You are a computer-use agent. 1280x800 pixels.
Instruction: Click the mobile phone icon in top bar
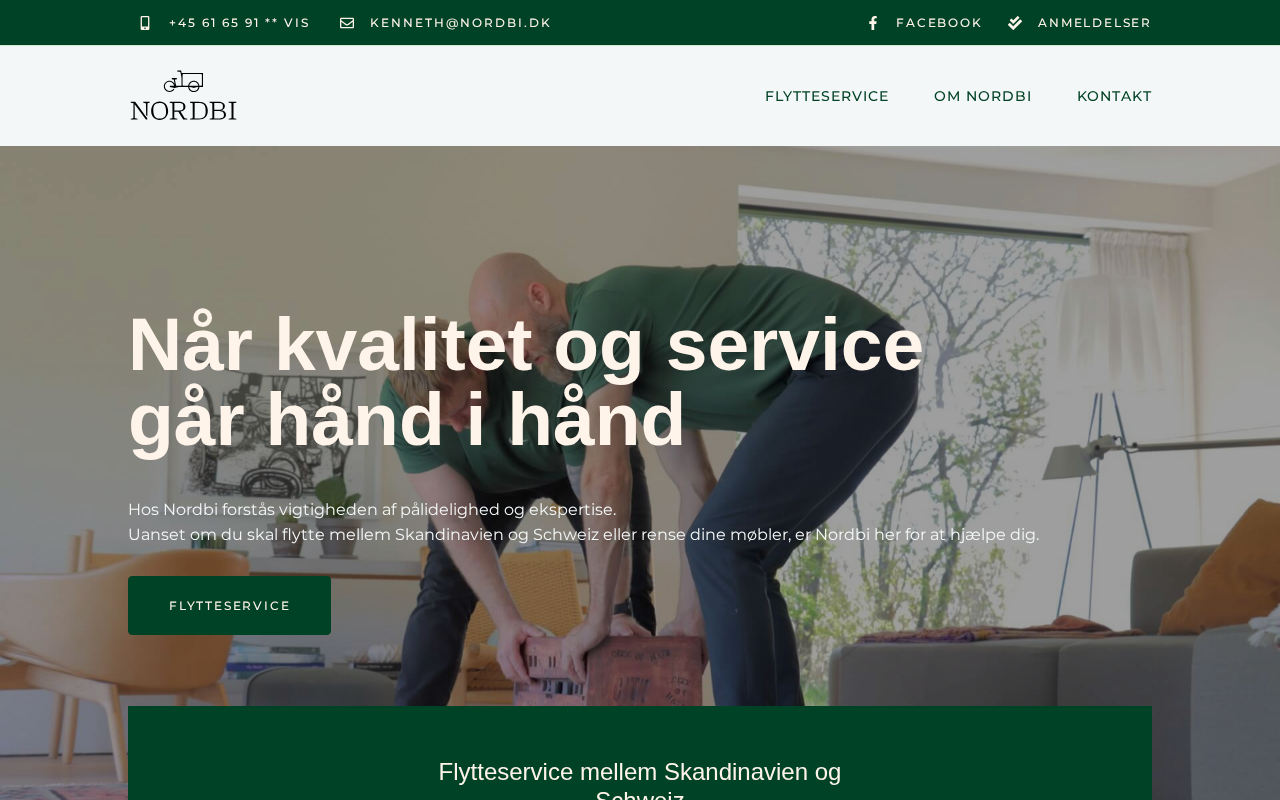[145, 23]
